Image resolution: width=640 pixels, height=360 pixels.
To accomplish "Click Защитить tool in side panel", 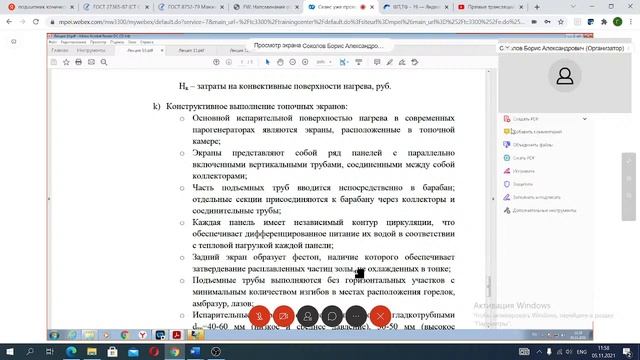I will [518, 184].
